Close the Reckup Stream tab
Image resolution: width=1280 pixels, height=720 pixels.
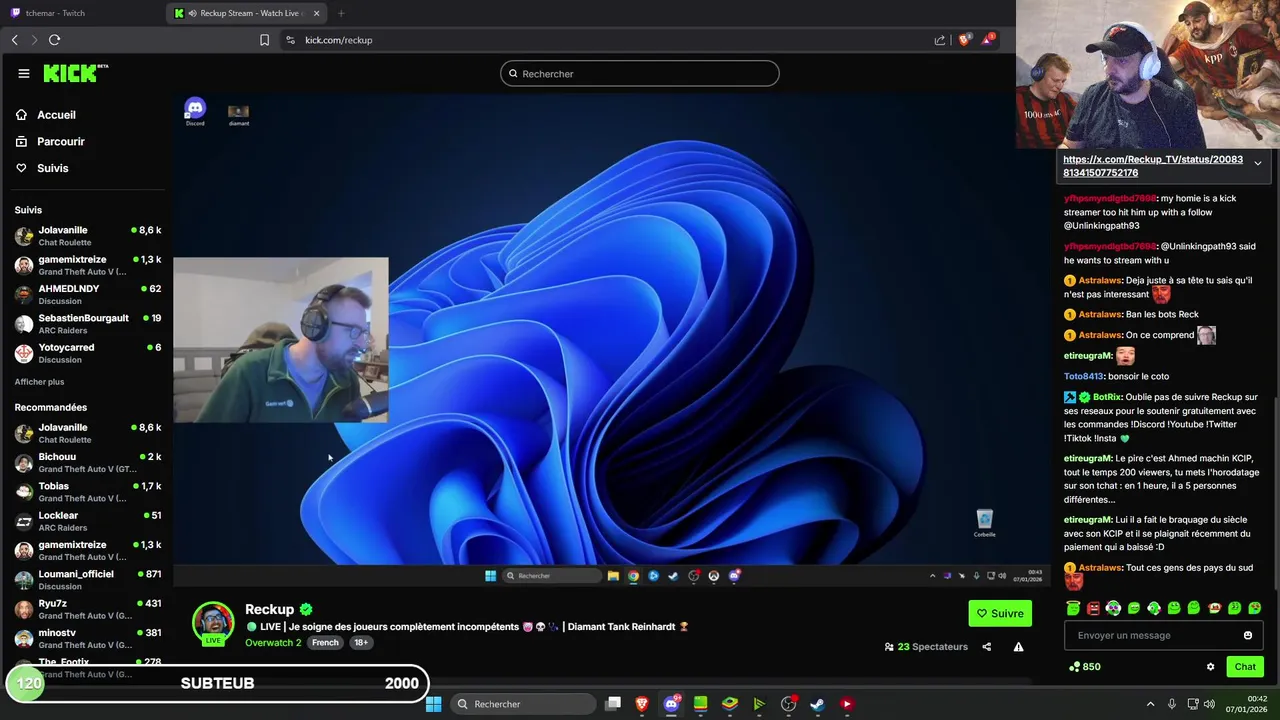pos(317,13)
